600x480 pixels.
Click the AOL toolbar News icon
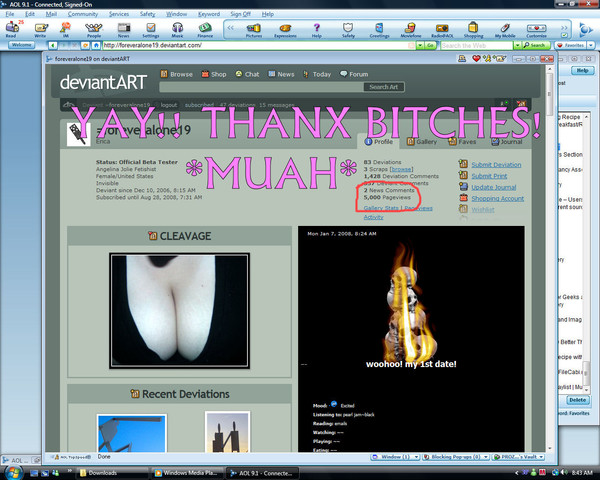click(x=124, y=29)
